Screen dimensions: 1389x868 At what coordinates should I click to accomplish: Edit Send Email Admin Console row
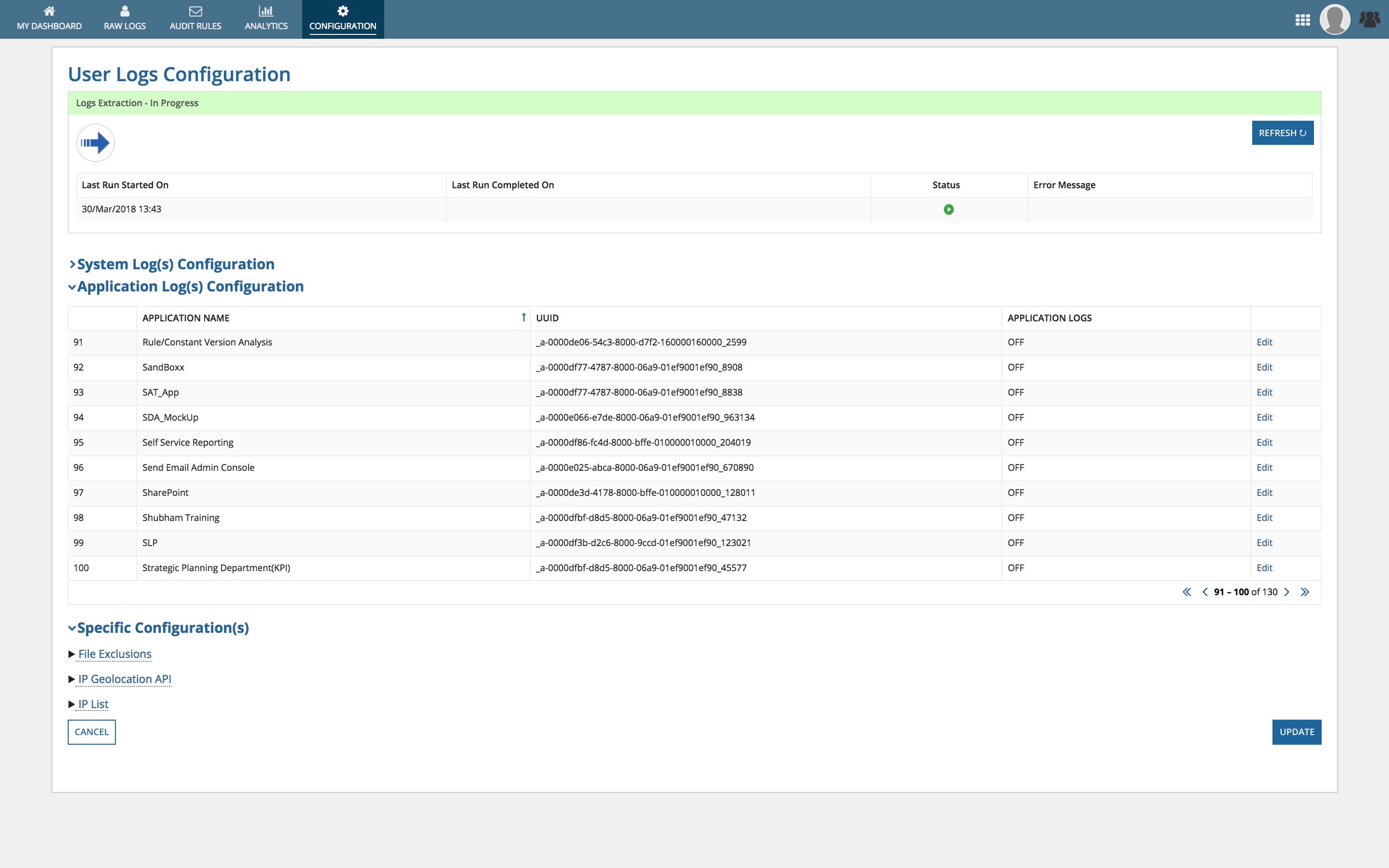[1264, 467]
